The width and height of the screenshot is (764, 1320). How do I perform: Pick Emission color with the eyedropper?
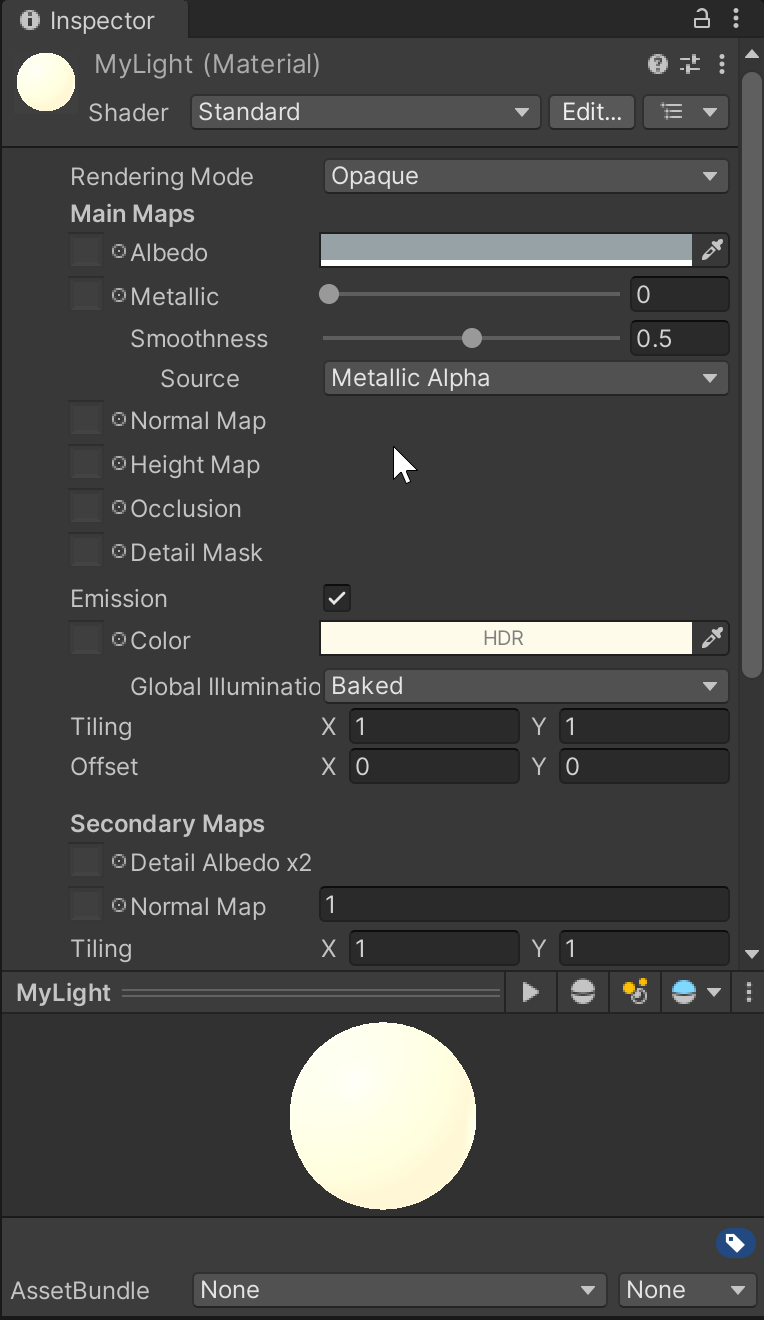click(712, 638)
